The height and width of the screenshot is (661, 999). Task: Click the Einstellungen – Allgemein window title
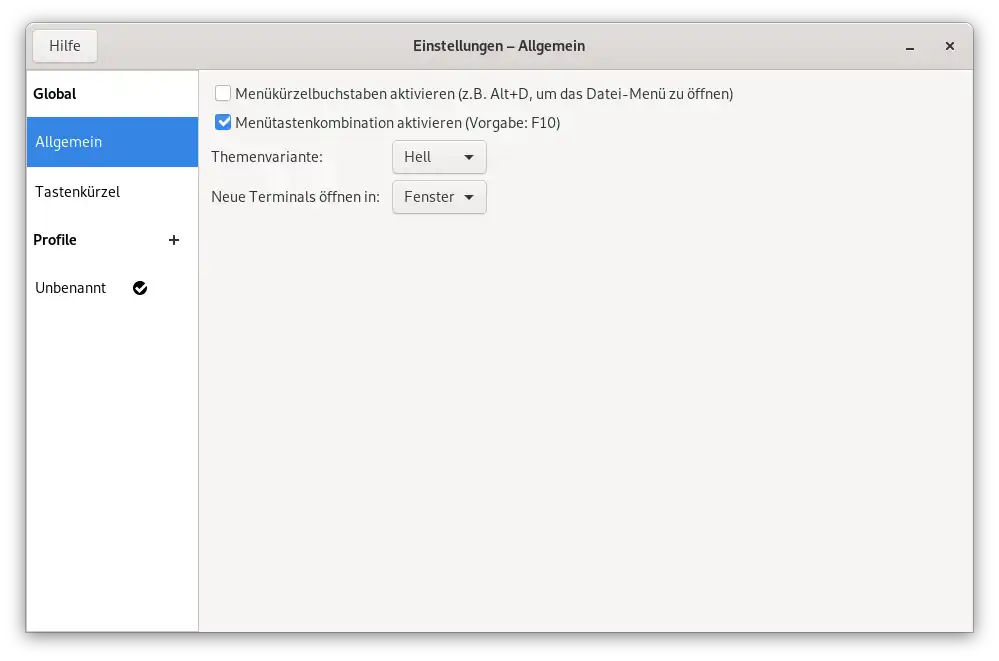pyautogui.click(x=499, y=46)
